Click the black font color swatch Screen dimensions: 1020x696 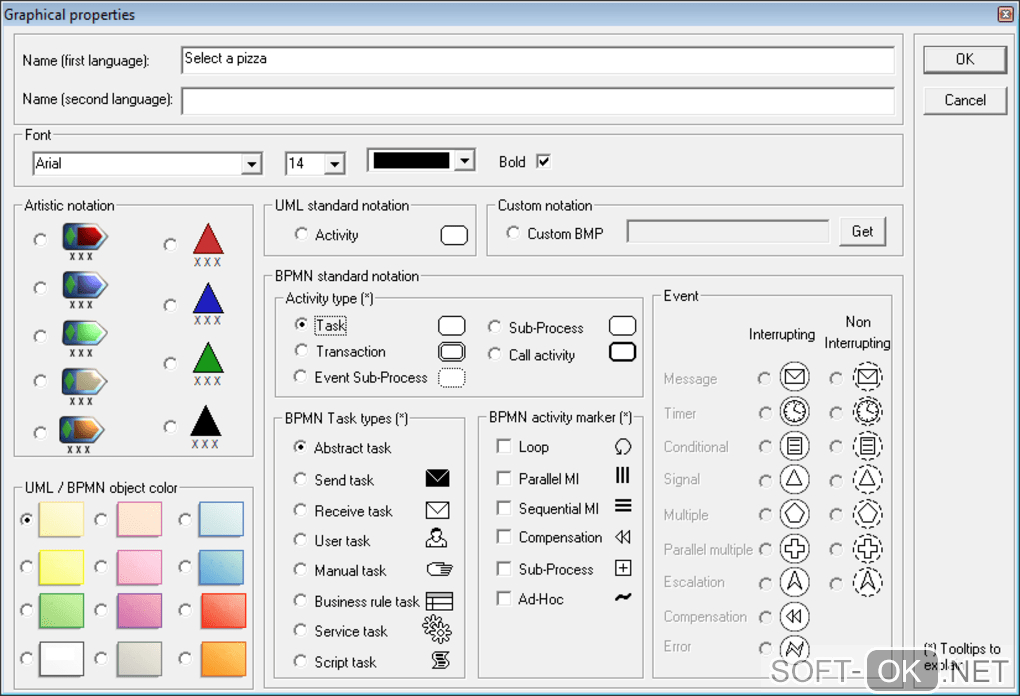click(x=411, y=160)
